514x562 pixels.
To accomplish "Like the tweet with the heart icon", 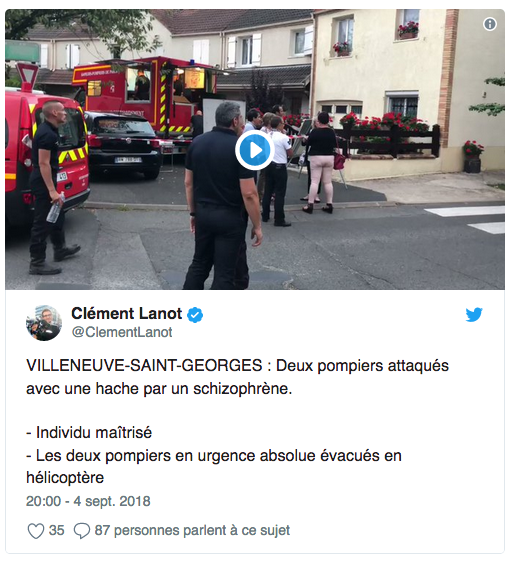I will (x=36, y=530).
